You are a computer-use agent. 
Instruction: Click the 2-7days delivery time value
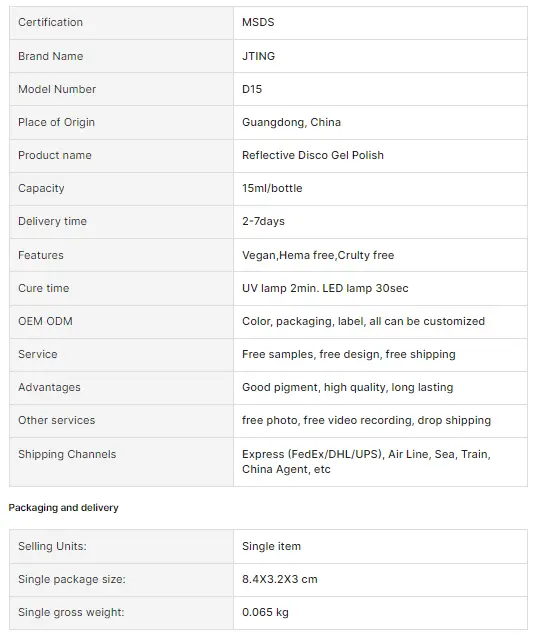point(263,221)
